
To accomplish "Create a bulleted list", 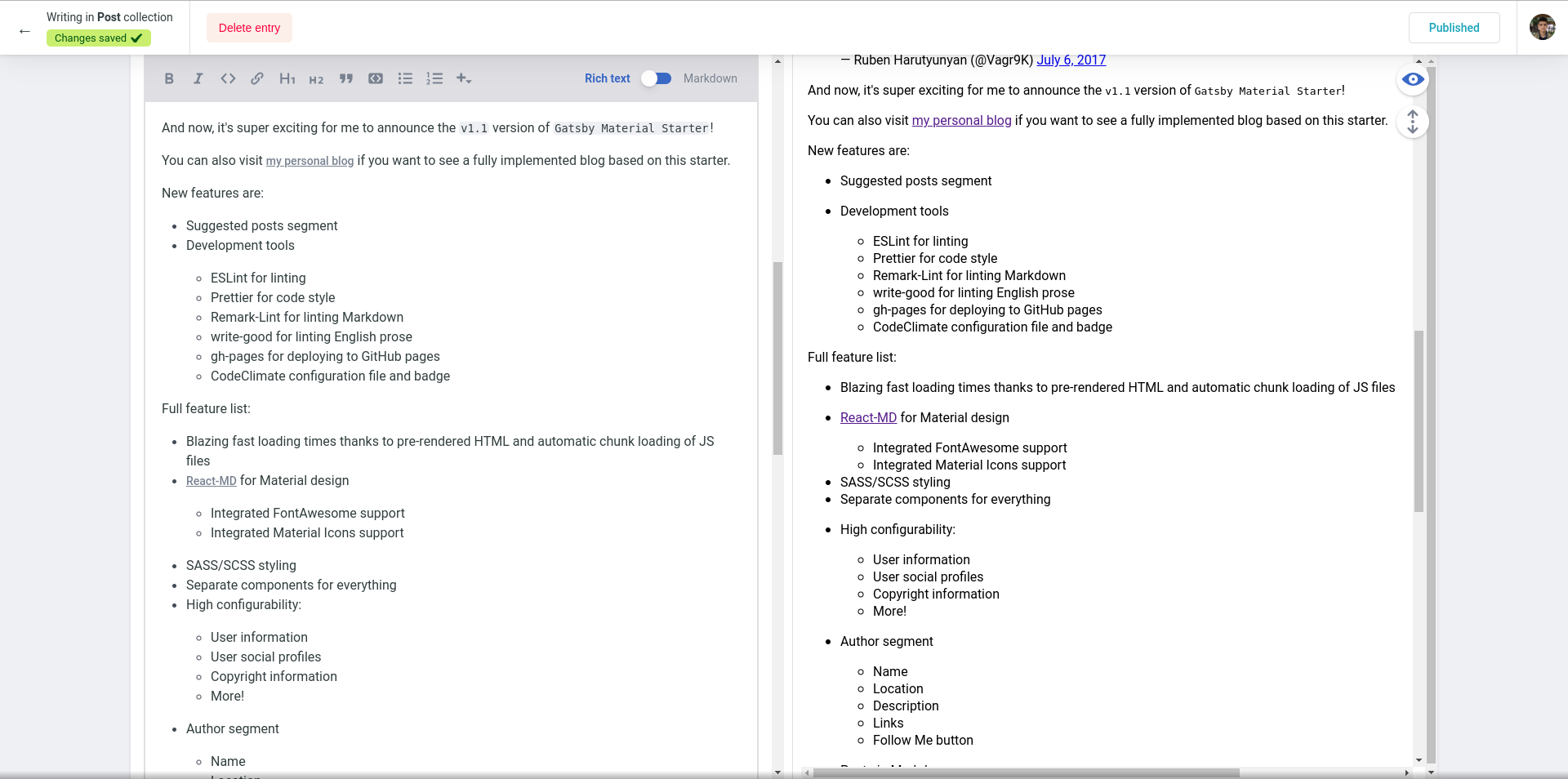I will click(x=405, y=78).
